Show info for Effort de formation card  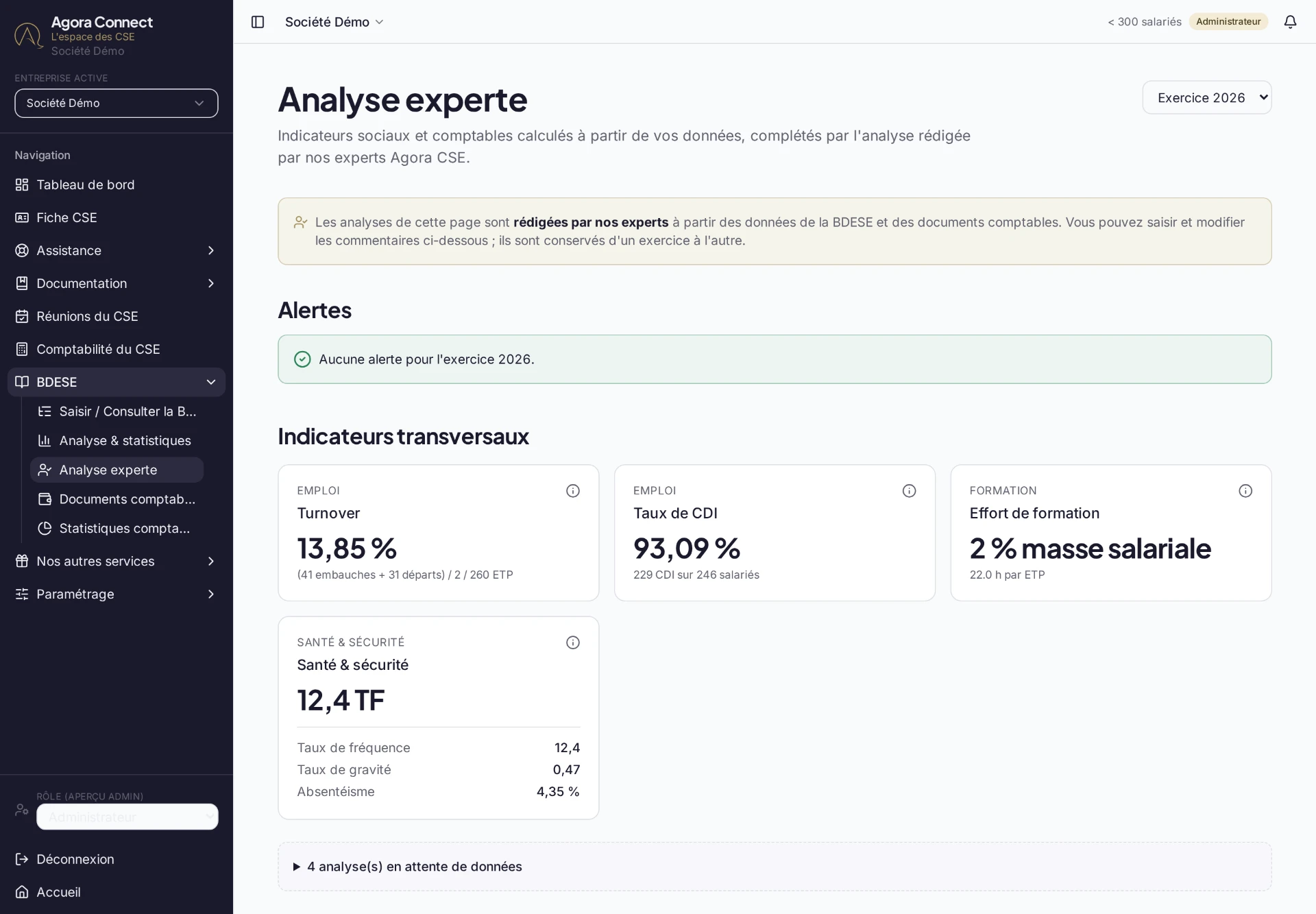point(1245,491)
